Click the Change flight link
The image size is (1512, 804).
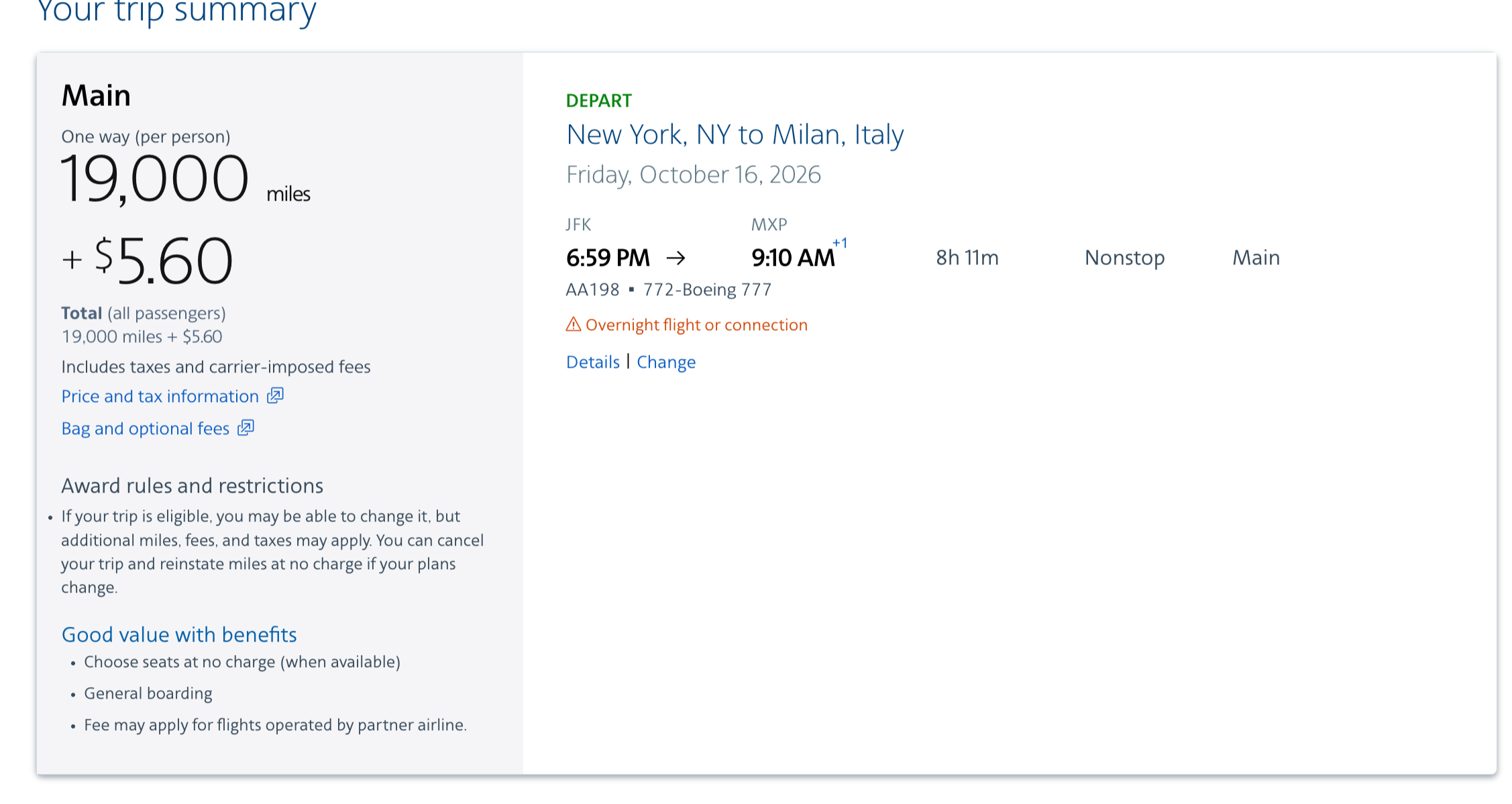(665, 362)
